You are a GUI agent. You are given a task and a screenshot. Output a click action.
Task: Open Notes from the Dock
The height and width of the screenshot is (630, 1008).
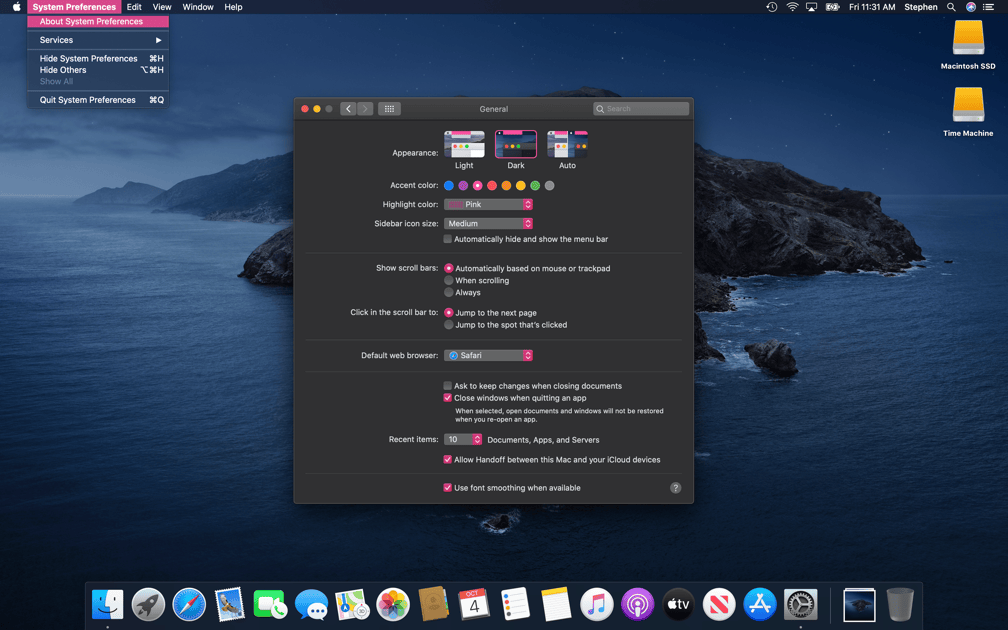[556, 604]
